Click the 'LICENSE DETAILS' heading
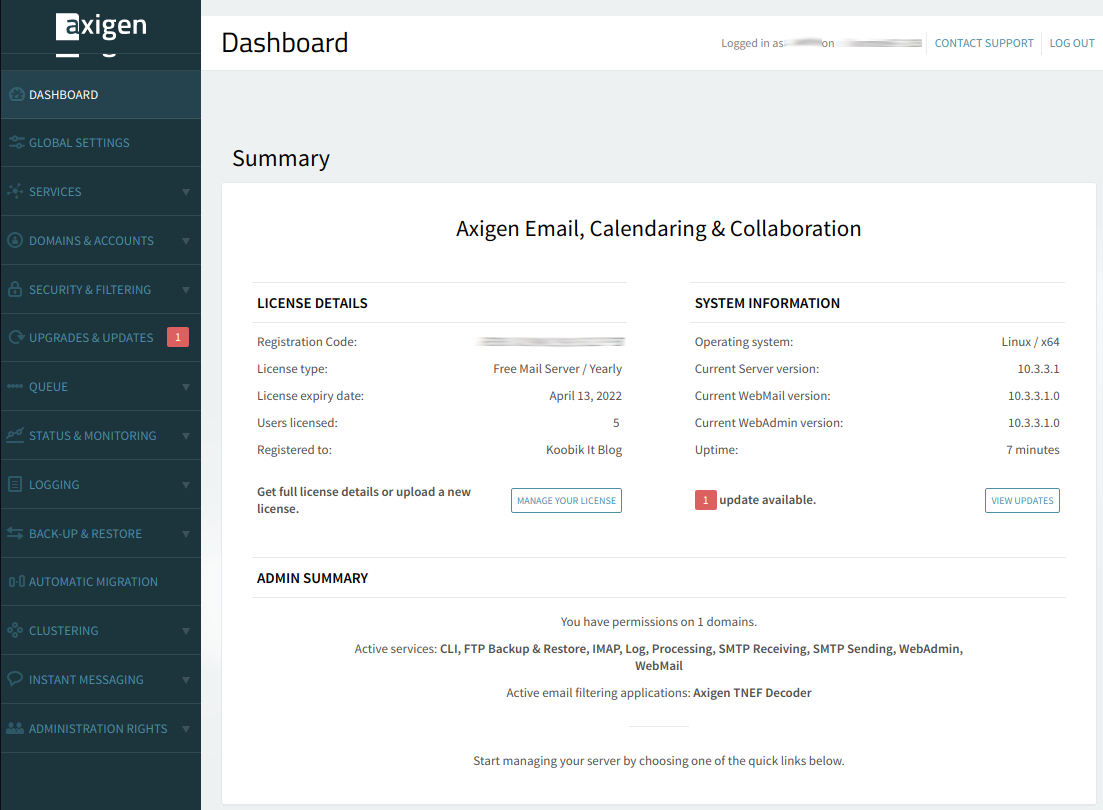 pyautogui.click(x=312, y=303)
